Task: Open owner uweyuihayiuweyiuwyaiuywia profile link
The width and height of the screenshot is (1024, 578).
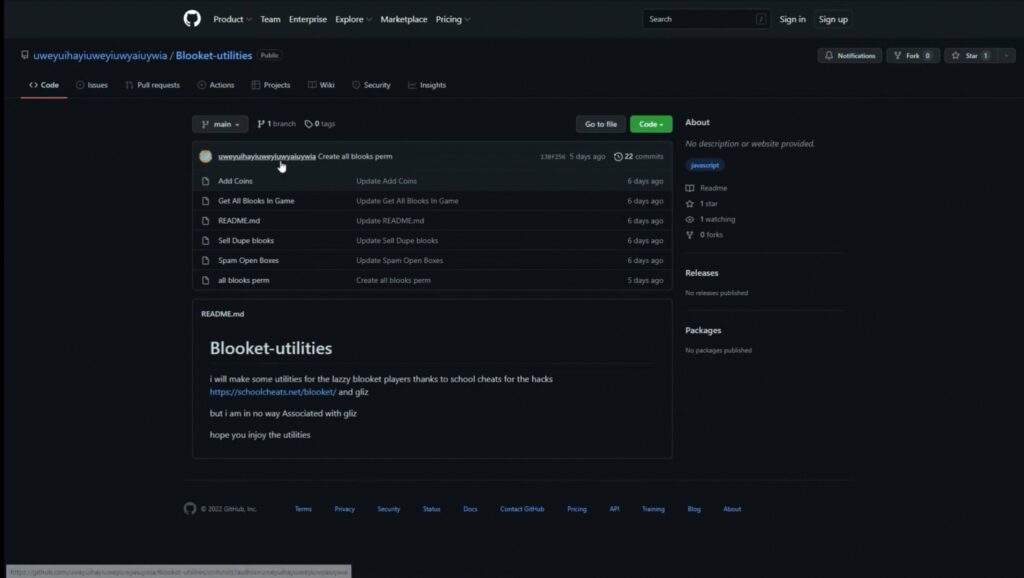Action: click(x=100, y=56)
